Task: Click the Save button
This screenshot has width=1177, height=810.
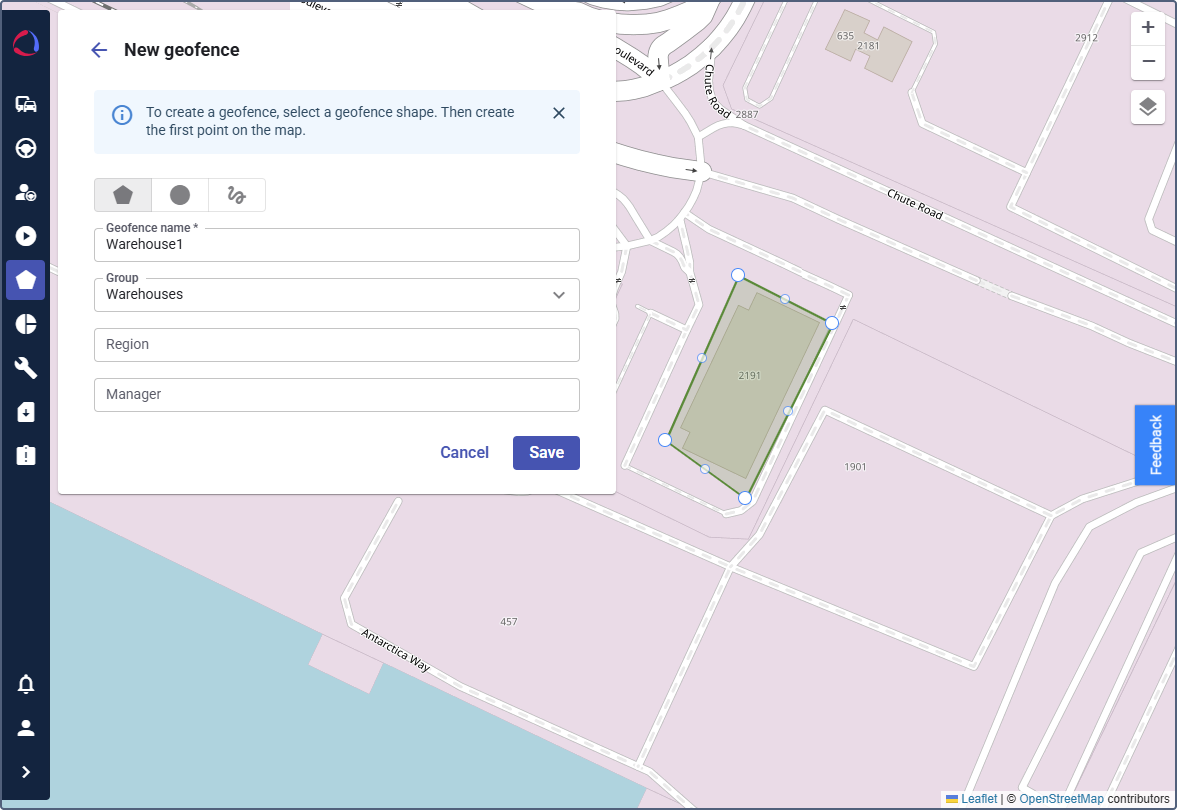Action: pos(546,453)
